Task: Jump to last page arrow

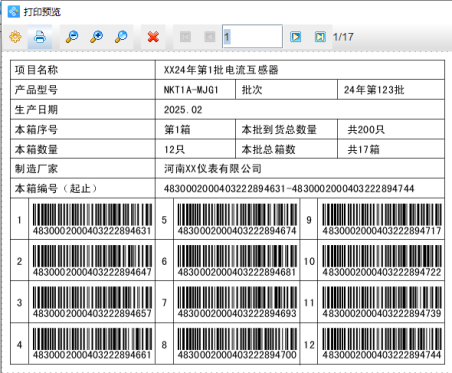Action: pyautogui.click(x=320, y=37)
